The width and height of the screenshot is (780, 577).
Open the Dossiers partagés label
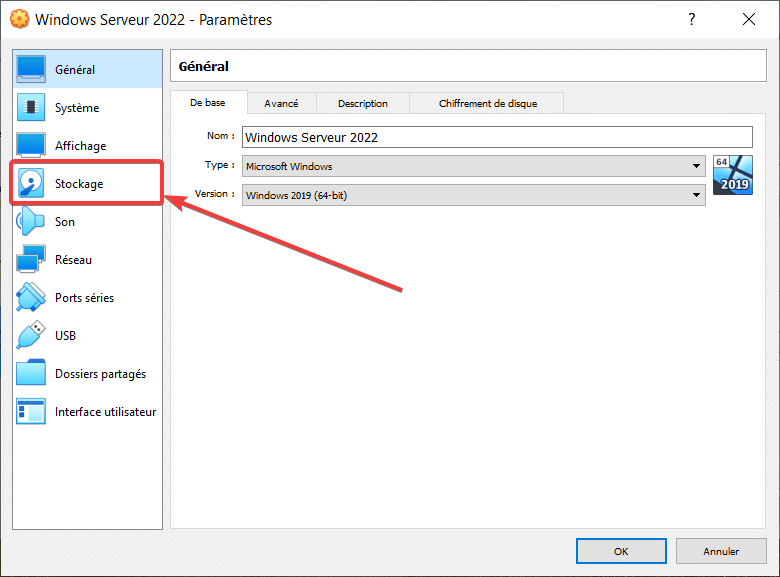point(100,374)
